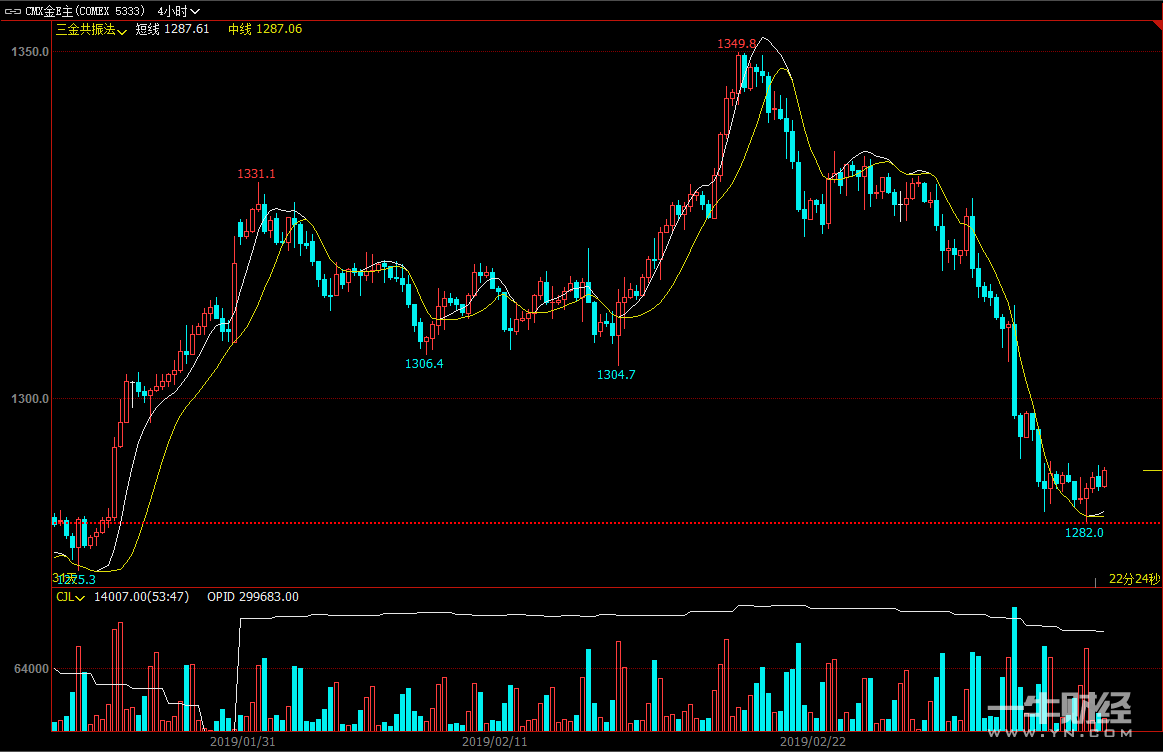This screenshot has width=1163, height=752.
Task: Click the 2019/01/31 date on time axis
Action: click(242, 742)
